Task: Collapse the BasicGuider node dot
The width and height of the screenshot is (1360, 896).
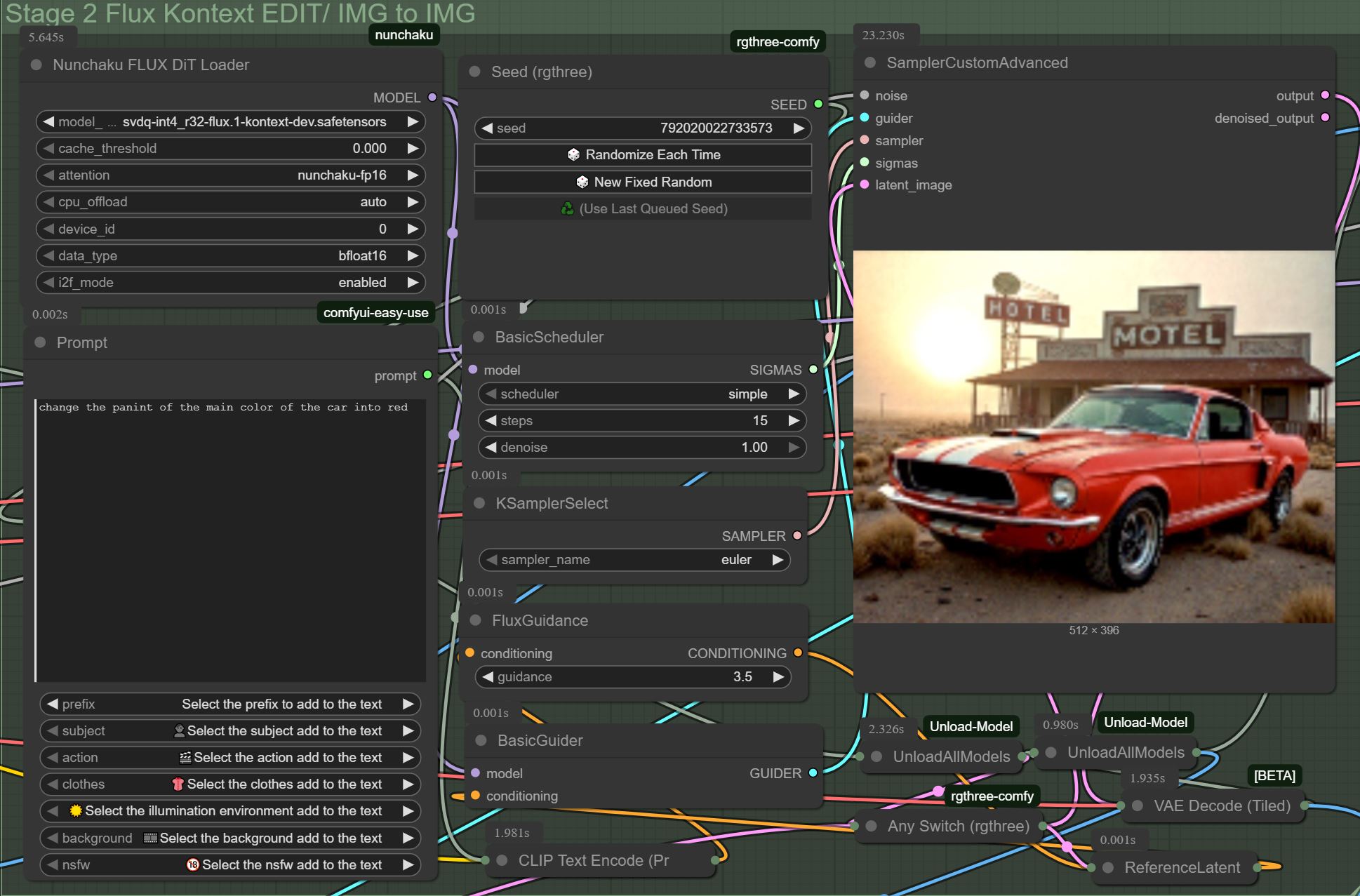Action: click(481, 740)
